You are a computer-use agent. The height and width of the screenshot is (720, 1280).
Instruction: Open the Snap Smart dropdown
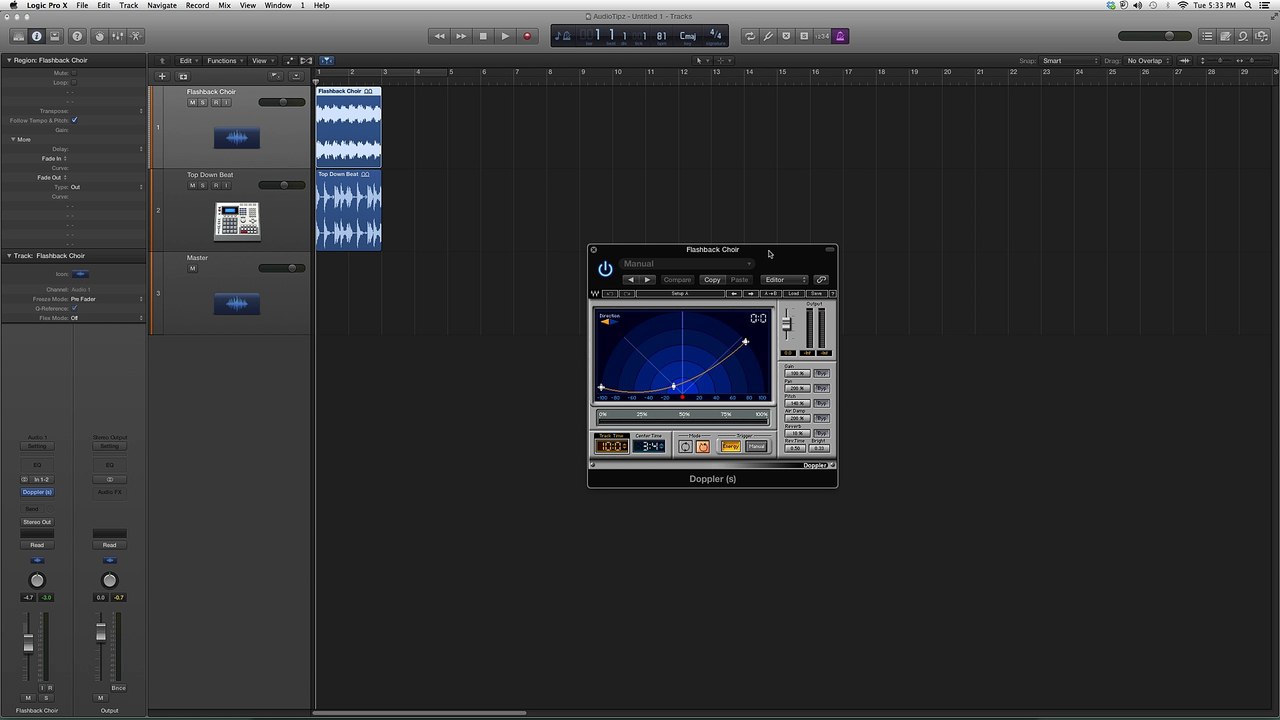coord(1070,61)
